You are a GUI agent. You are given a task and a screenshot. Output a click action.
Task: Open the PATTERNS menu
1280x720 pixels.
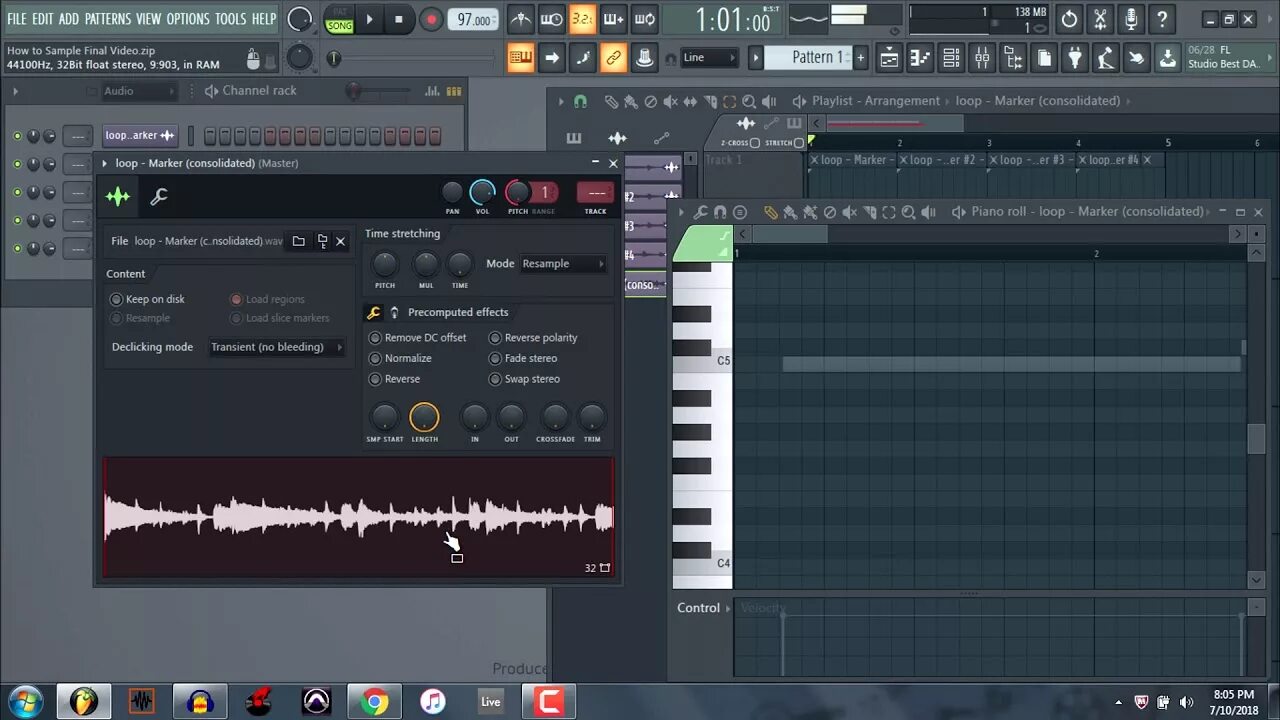[107, 19]
